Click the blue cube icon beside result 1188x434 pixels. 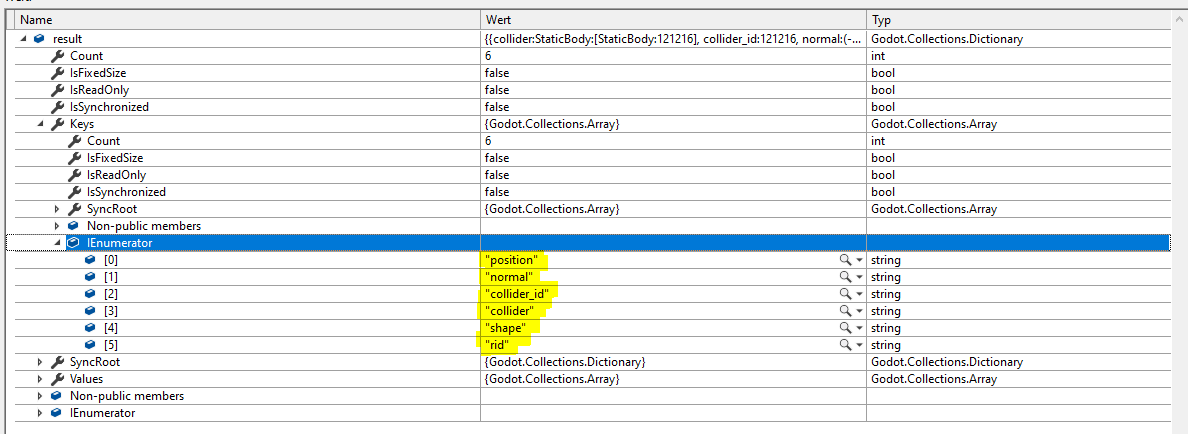pos(39,39)
